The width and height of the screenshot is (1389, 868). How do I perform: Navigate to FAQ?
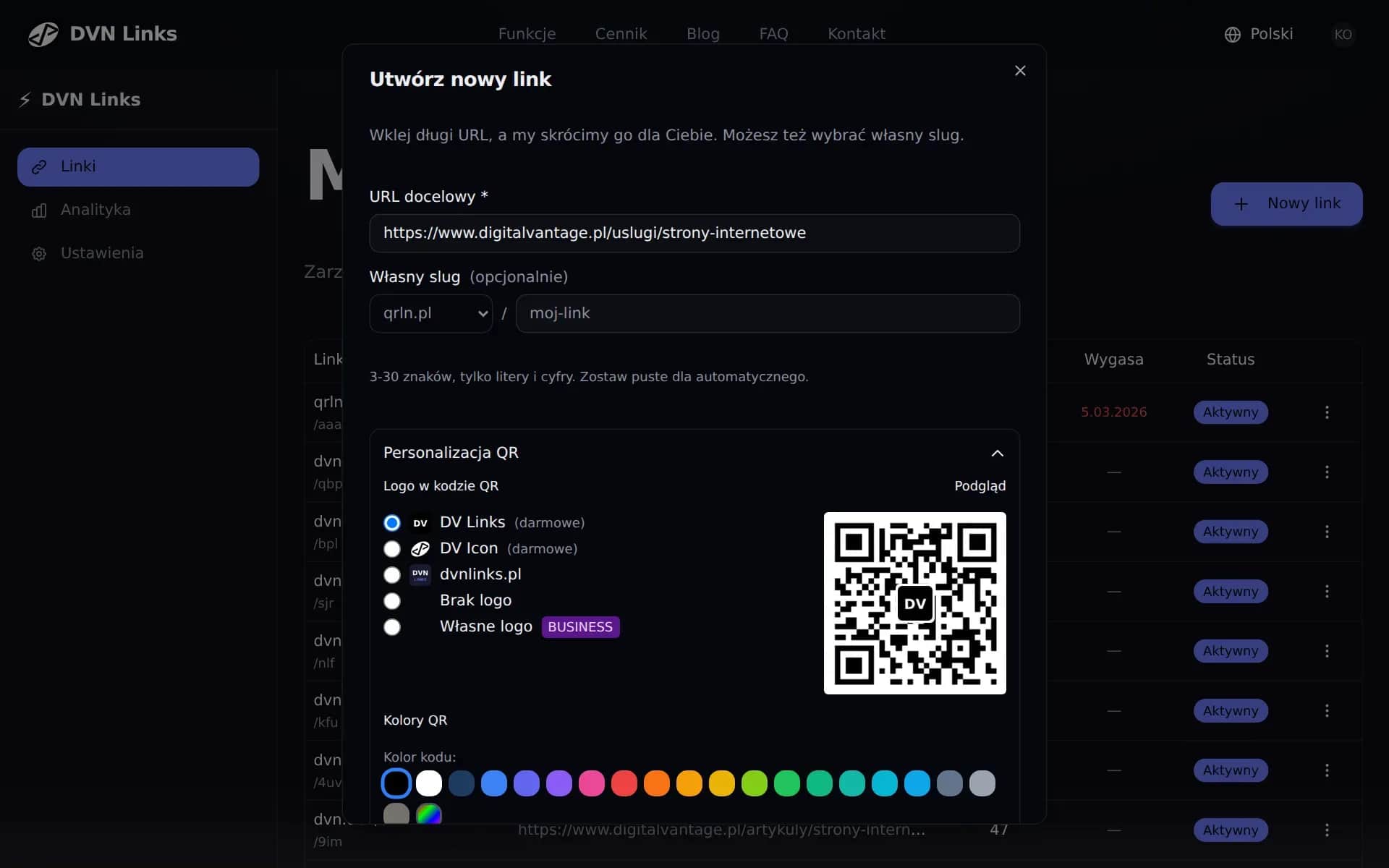point(773,34)
